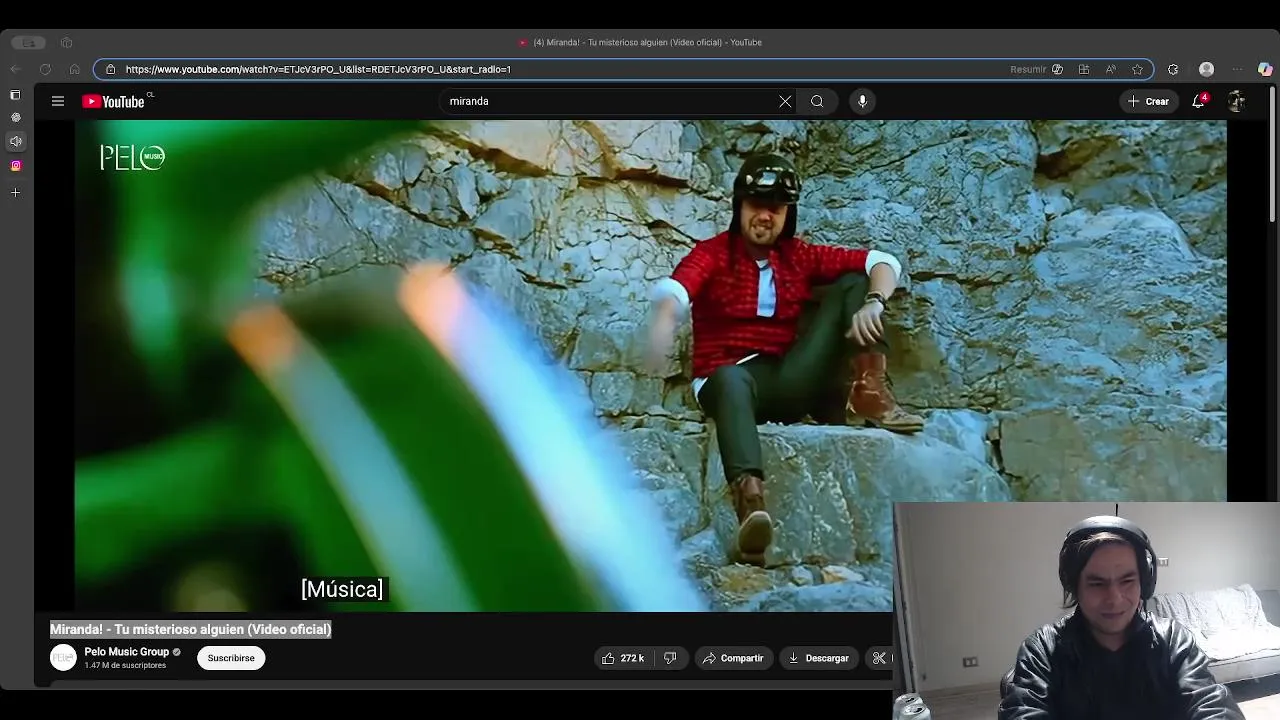This screenshot has height=720, width=1280.
Task: Open the Crear button menu
Action: click(1148, 101)
